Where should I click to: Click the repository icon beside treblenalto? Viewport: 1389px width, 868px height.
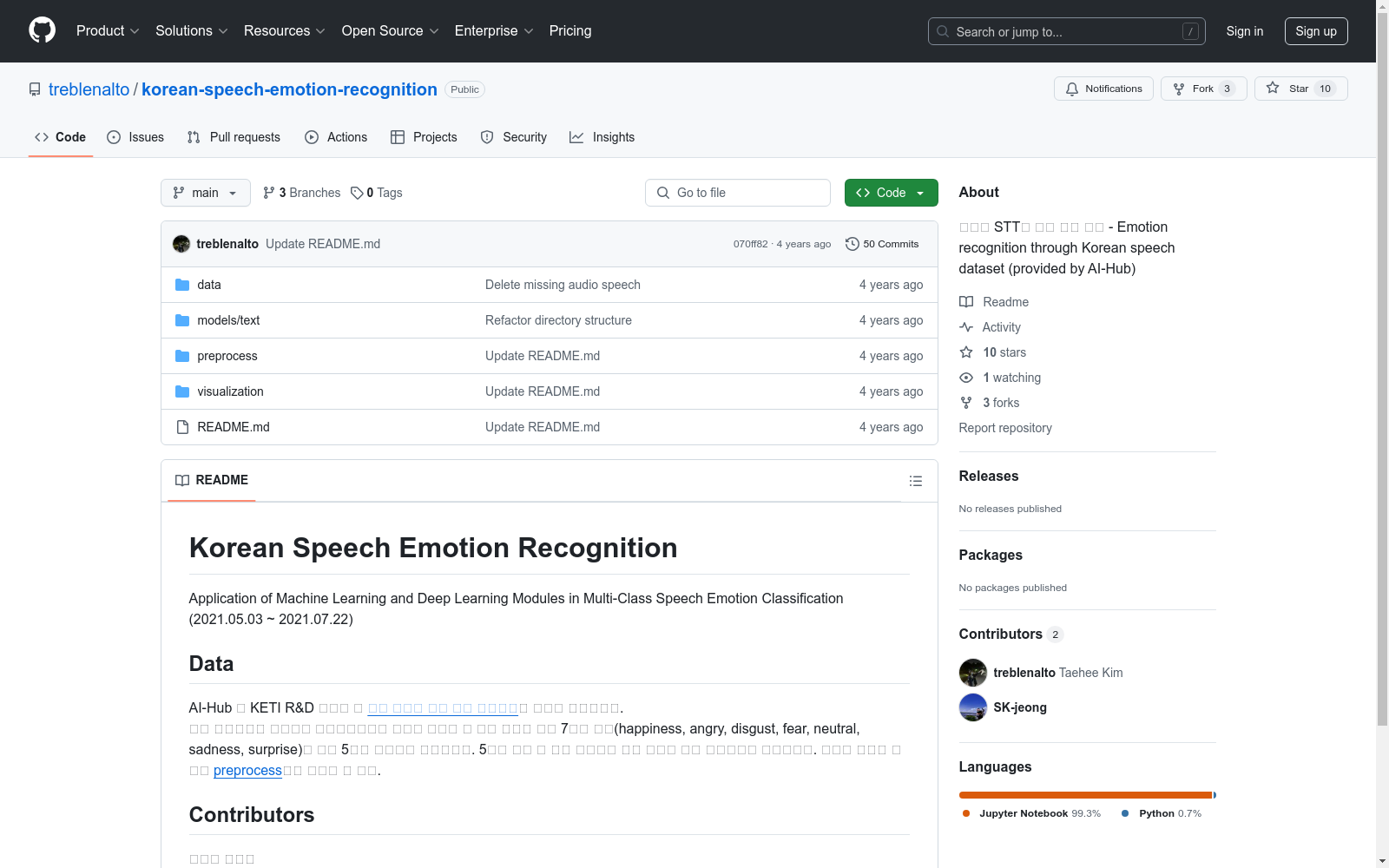35,89
